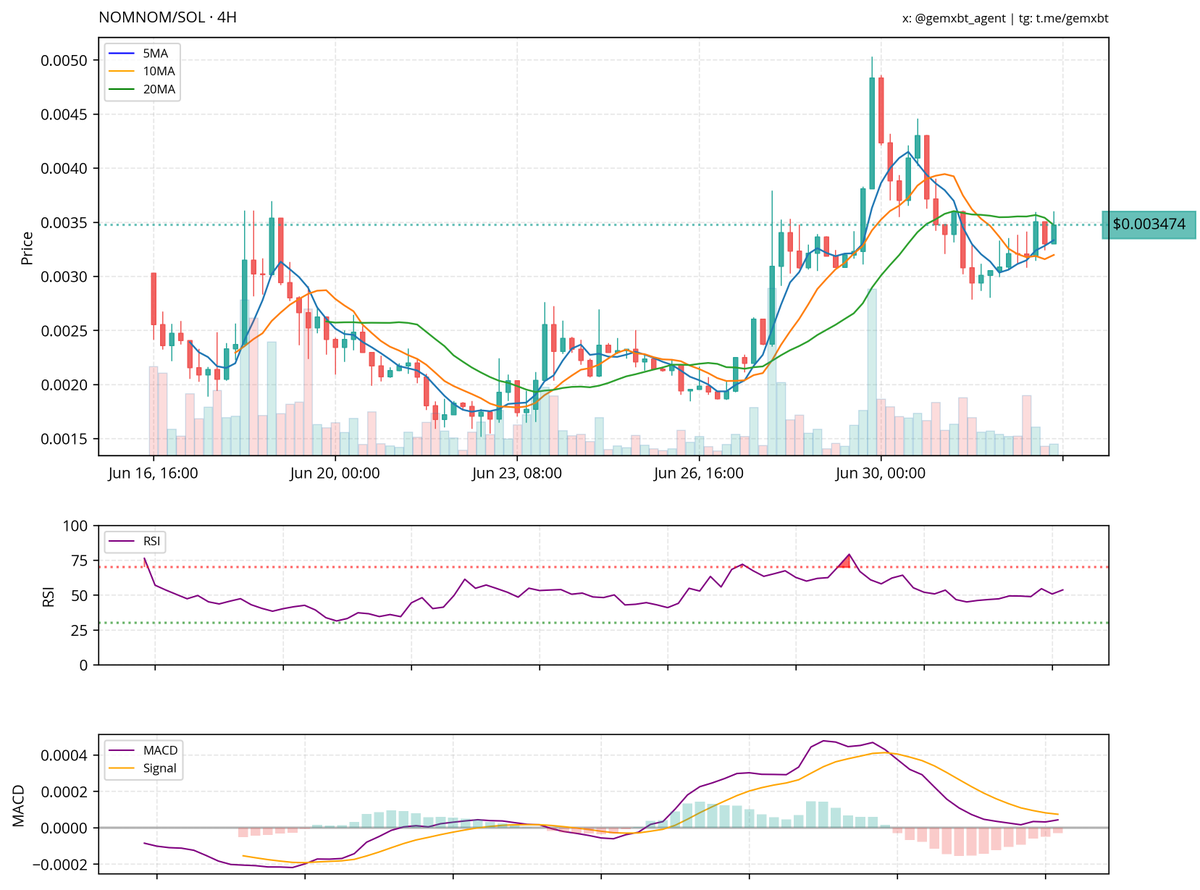This screenshot has height=890, width=1200.
Task: Click the MACD legend entry
Action: pyautogui.click(x=144, y=751)
